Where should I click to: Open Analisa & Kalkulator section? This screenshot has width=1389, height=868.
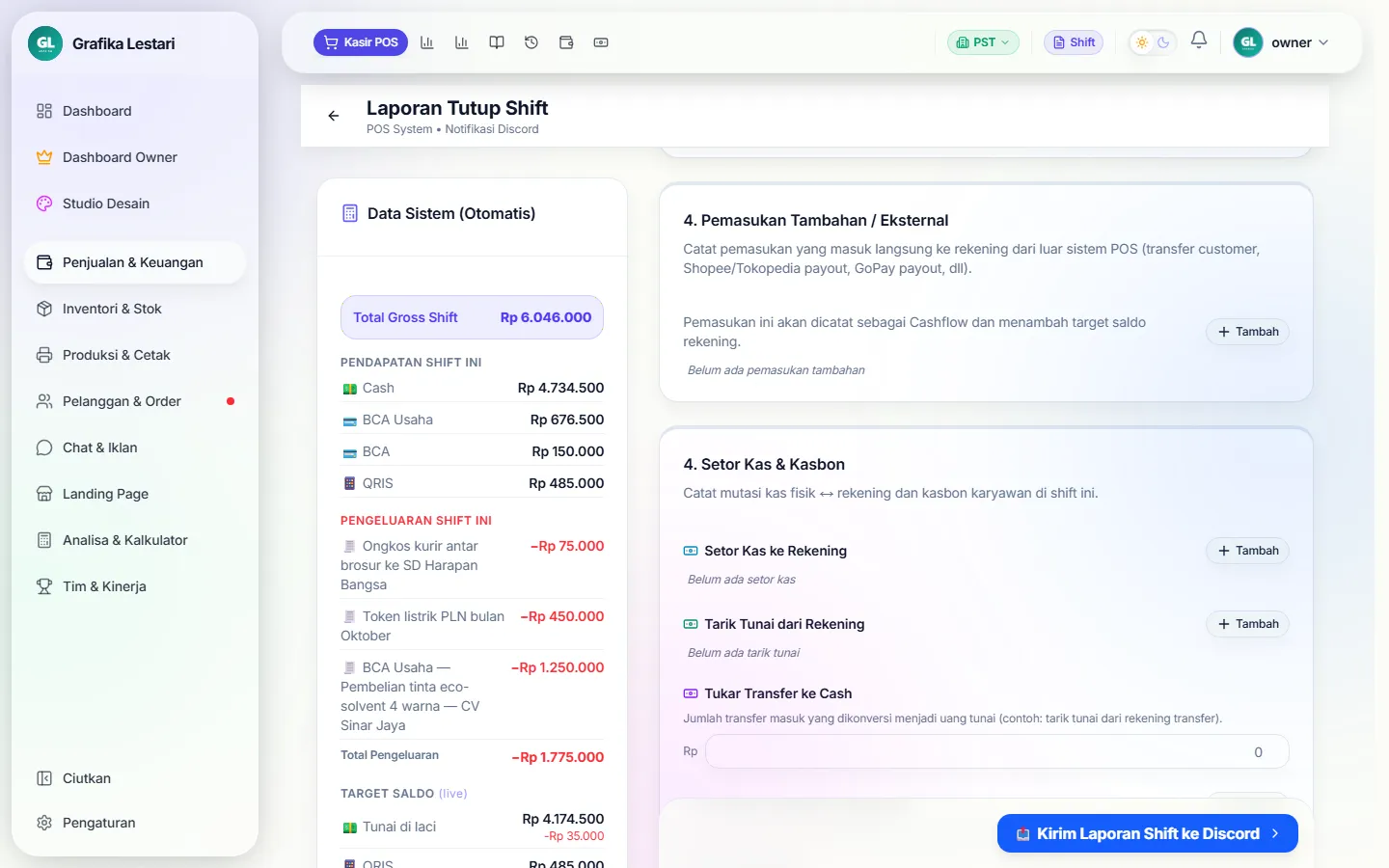tap(135, 540)
